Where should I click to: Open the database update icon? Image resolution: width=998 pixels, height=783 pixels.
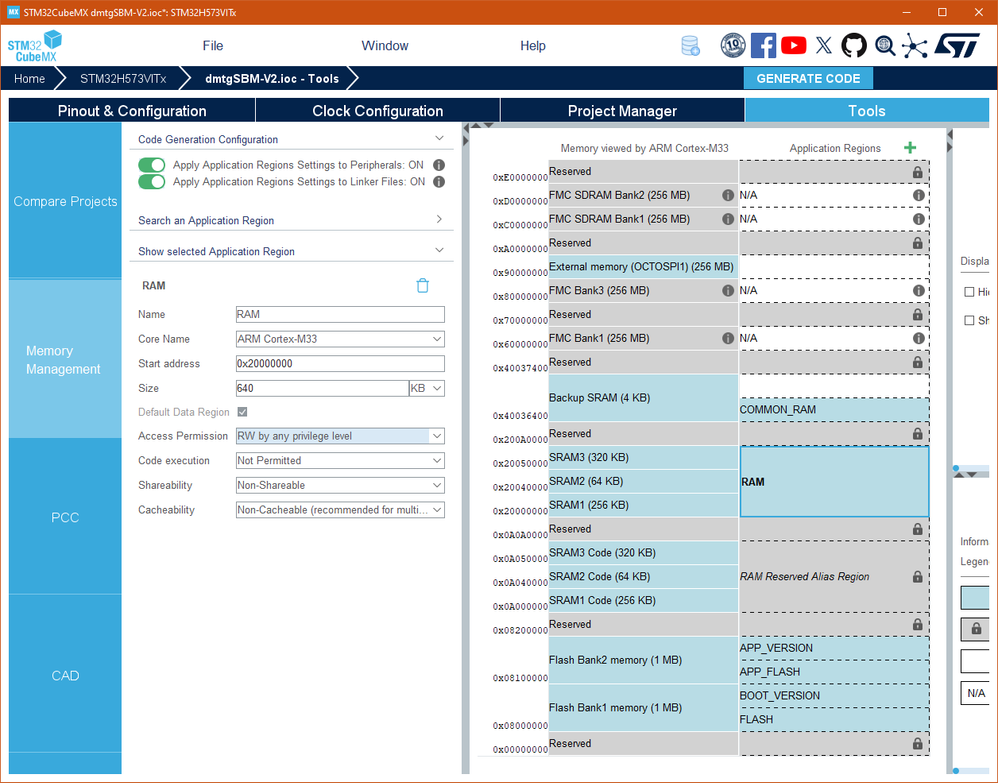coord(690,46)
